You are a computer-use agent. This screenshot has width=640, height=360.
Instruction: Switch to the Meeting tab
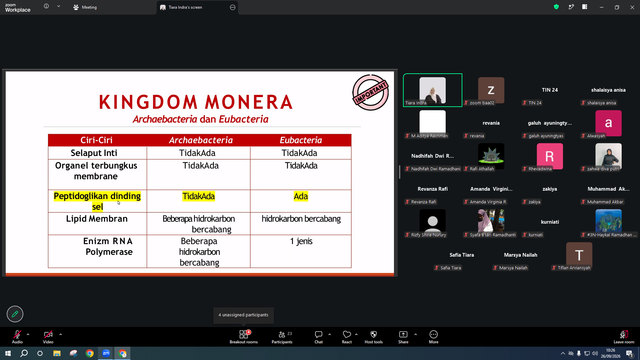[85, 7]
